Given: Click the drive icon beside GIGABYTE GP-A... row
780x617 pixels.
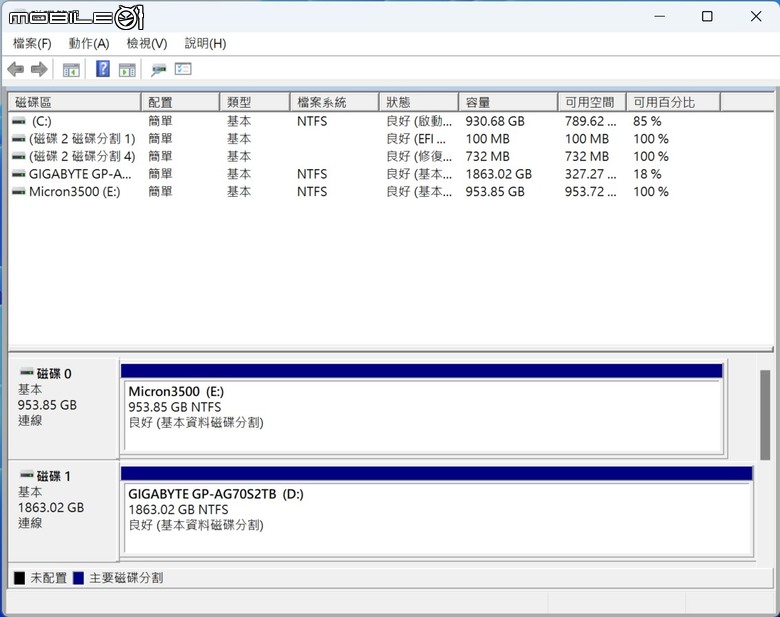Looking at the screenshot, I should tap(19, 174).
